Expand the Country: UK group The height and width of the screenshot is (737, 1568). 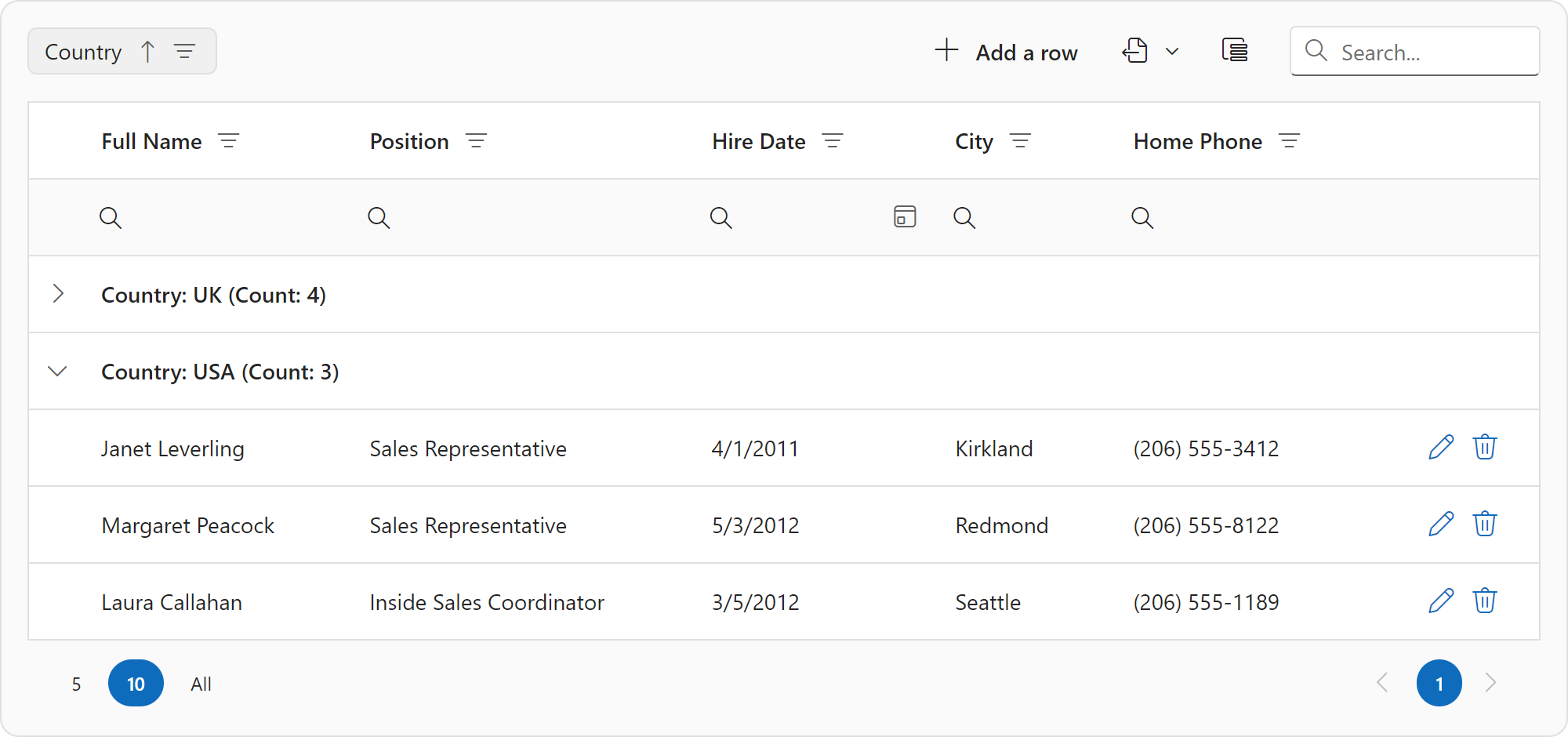coord(58,294)
